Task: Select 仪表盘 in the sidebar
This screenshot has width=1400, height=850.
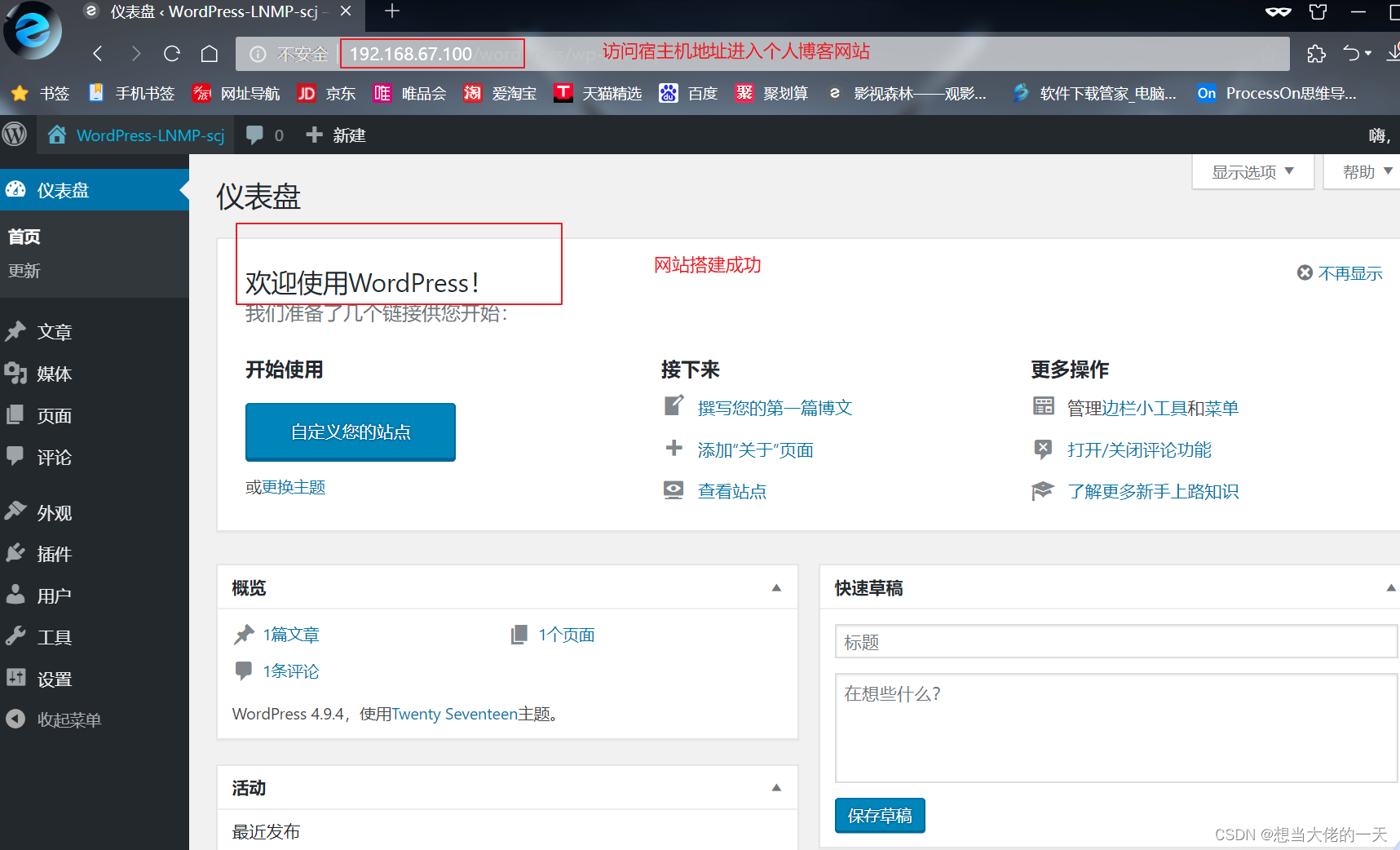Action: pos(95,190)
